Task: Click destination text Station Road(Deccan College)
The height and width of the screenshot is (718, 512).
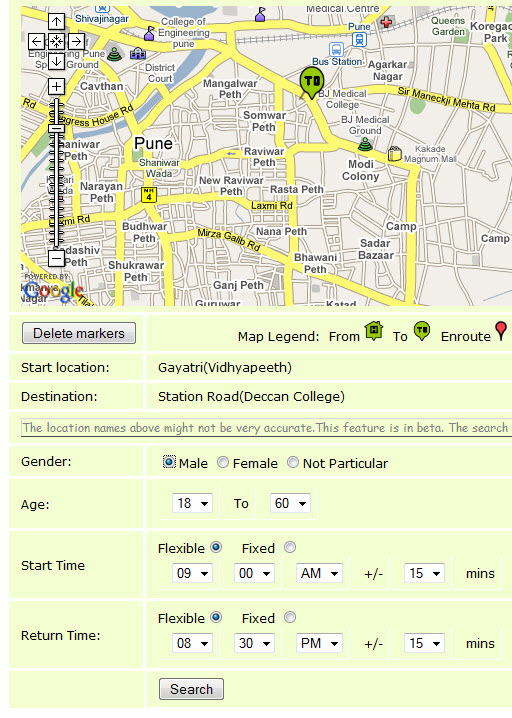Action: click(251, 397)
